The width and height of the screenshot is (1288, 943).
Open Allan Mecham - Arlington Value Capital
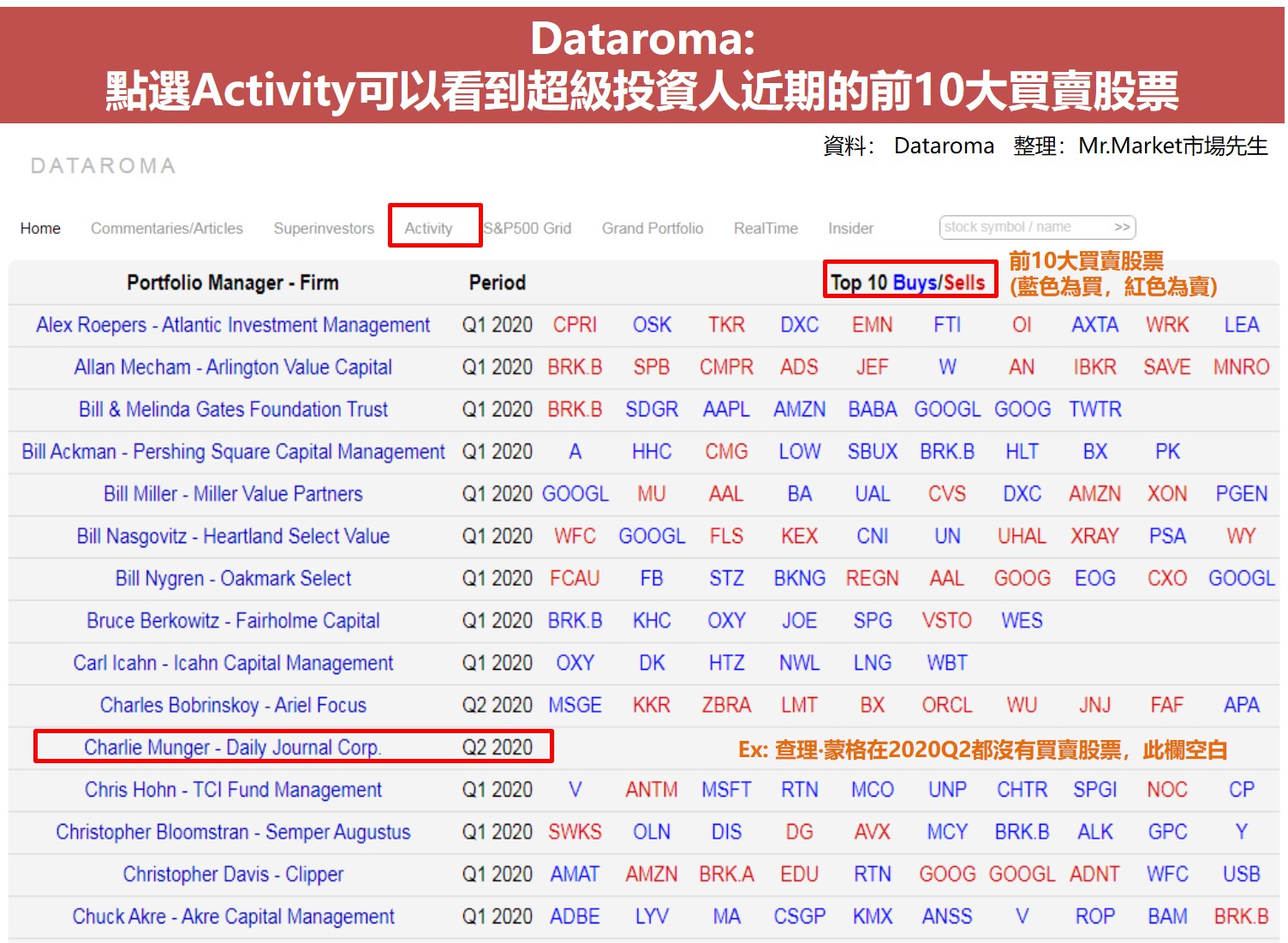coord(233,367)
